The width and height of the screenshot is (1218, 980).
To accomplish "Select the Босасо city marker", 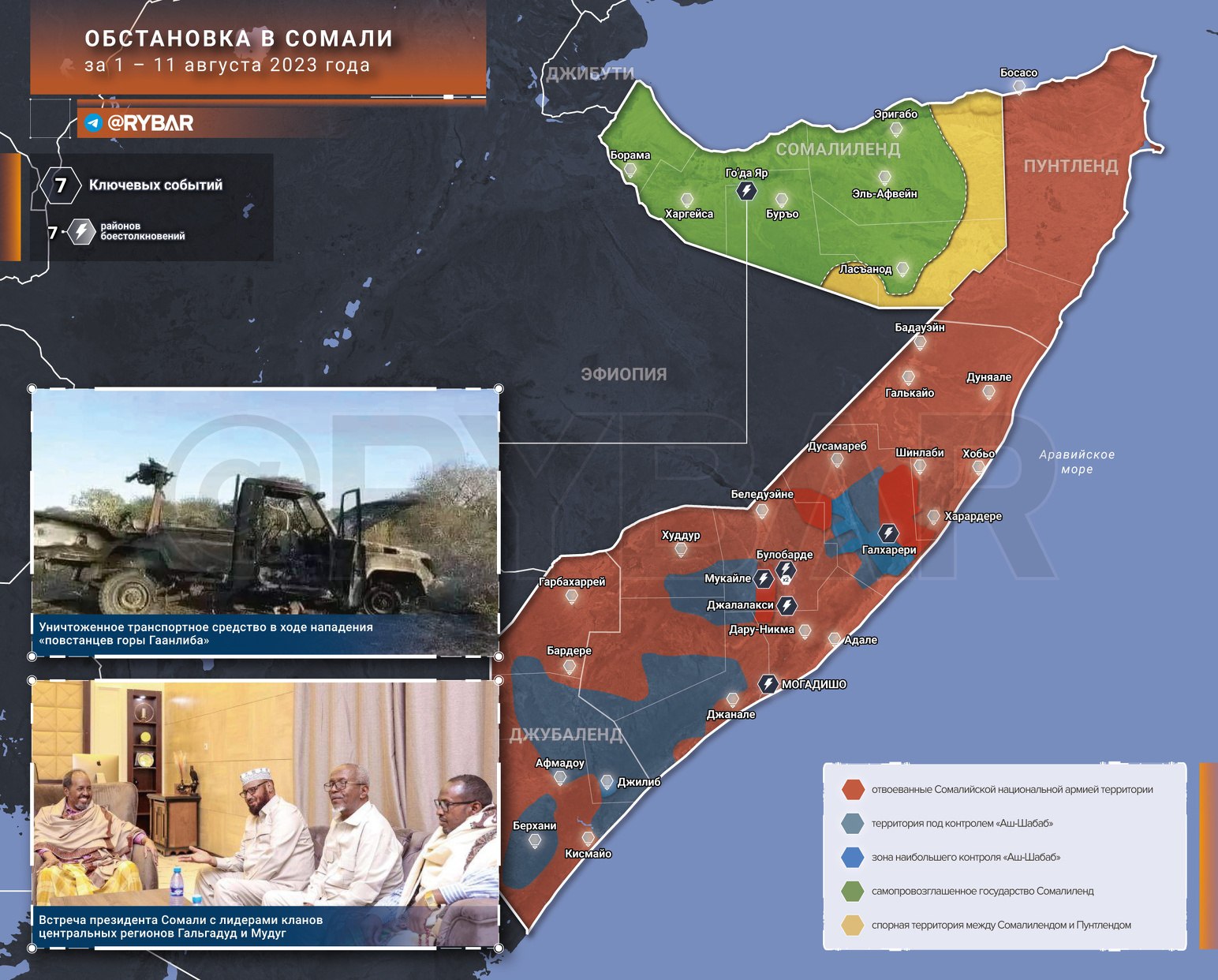I will [1018, 87].
